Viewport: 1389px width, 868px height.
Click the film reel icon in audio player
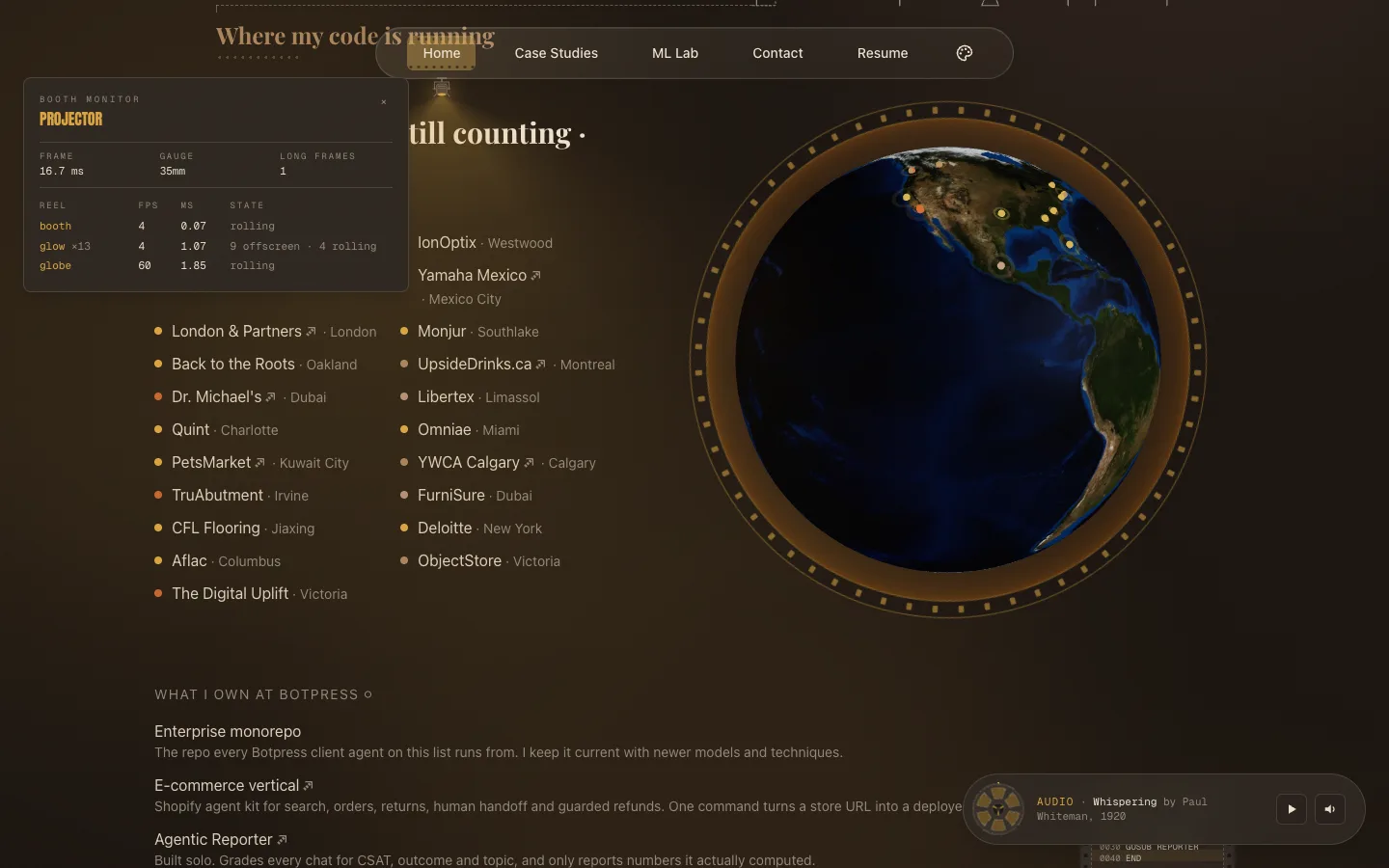(x=997, y=809)
